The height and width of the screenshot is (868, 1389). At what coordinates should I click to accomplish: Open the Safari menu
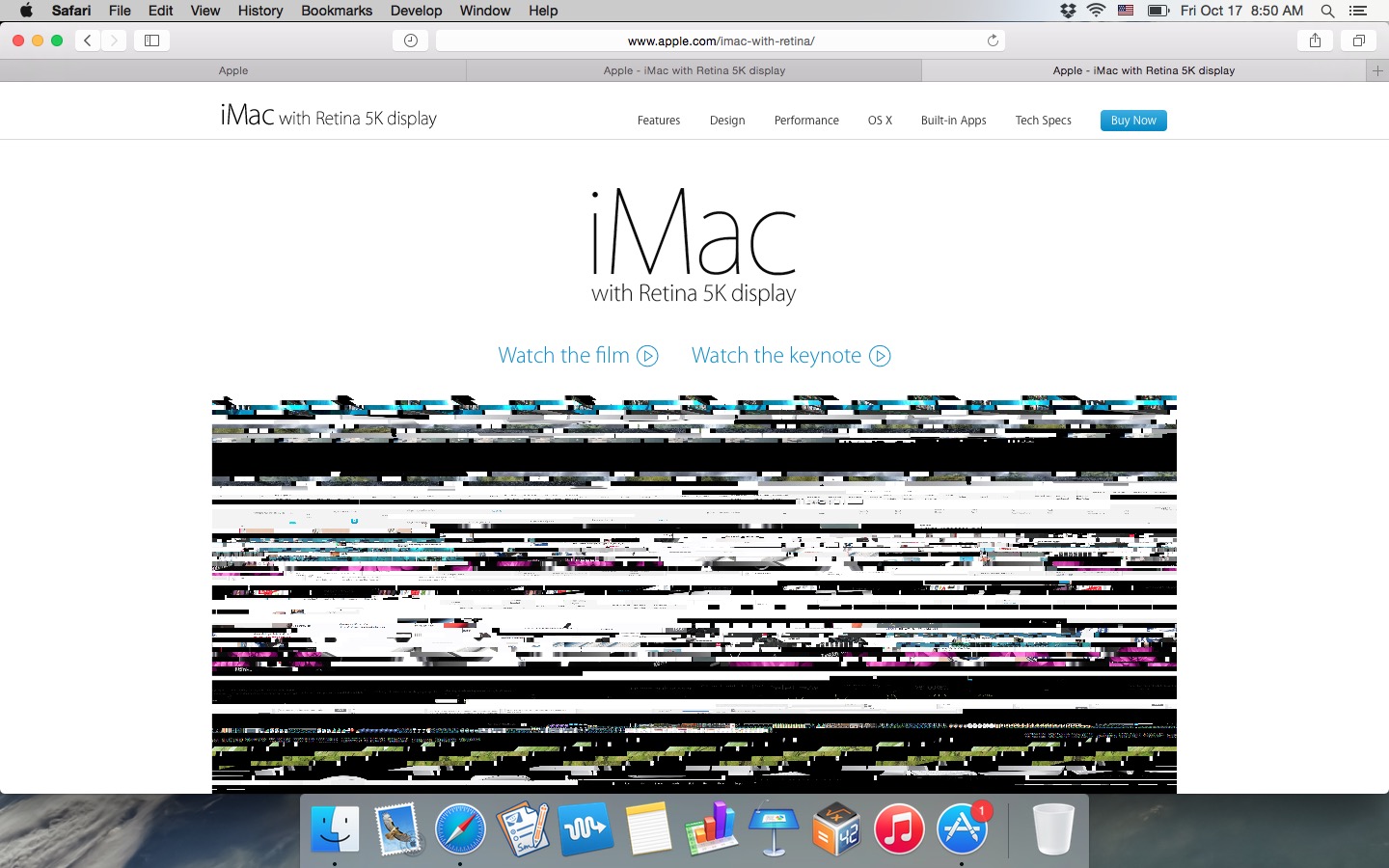click(x=71, y=11)
